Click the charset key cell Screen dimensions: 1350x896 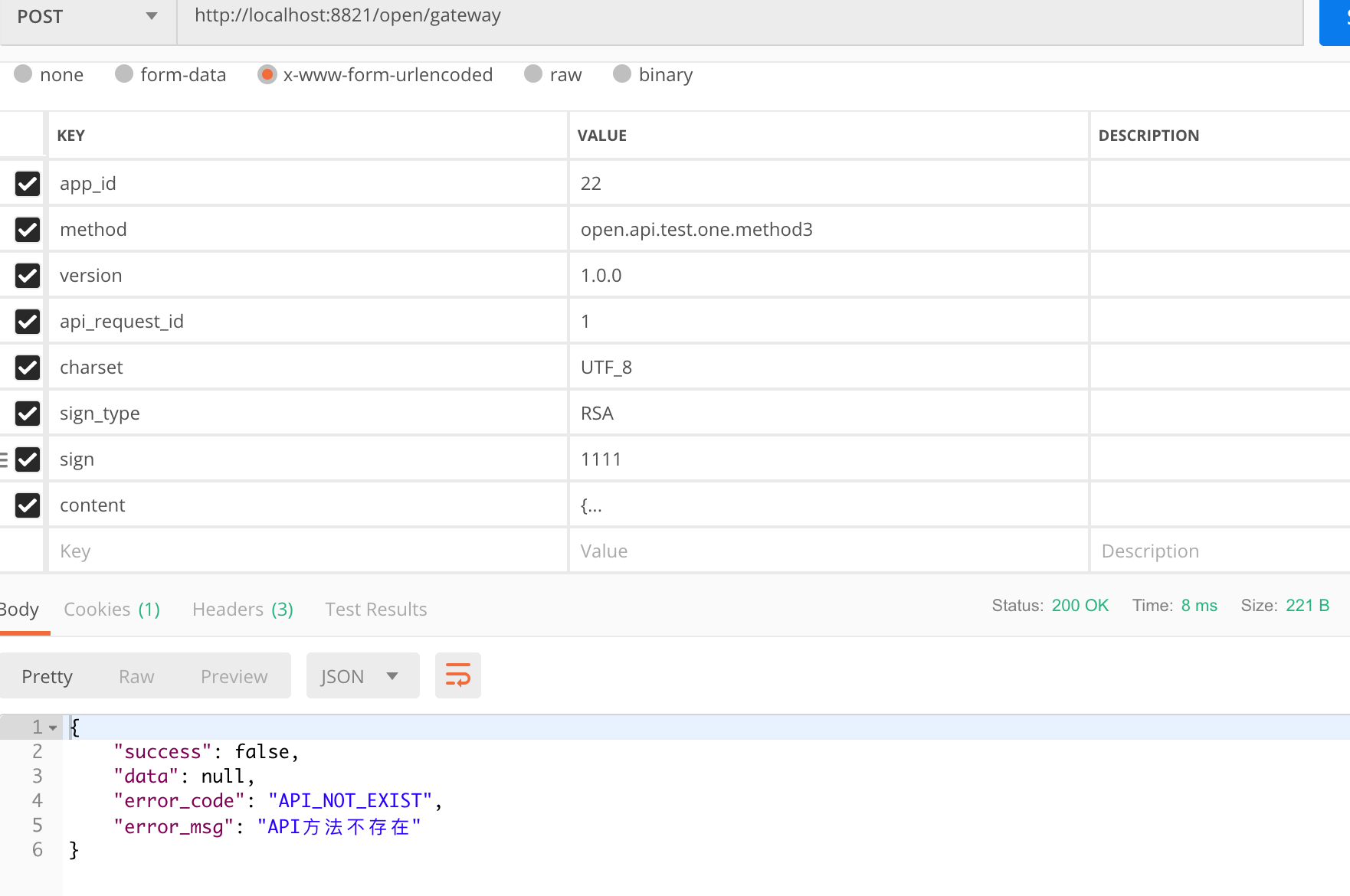[x=308, y=368]
